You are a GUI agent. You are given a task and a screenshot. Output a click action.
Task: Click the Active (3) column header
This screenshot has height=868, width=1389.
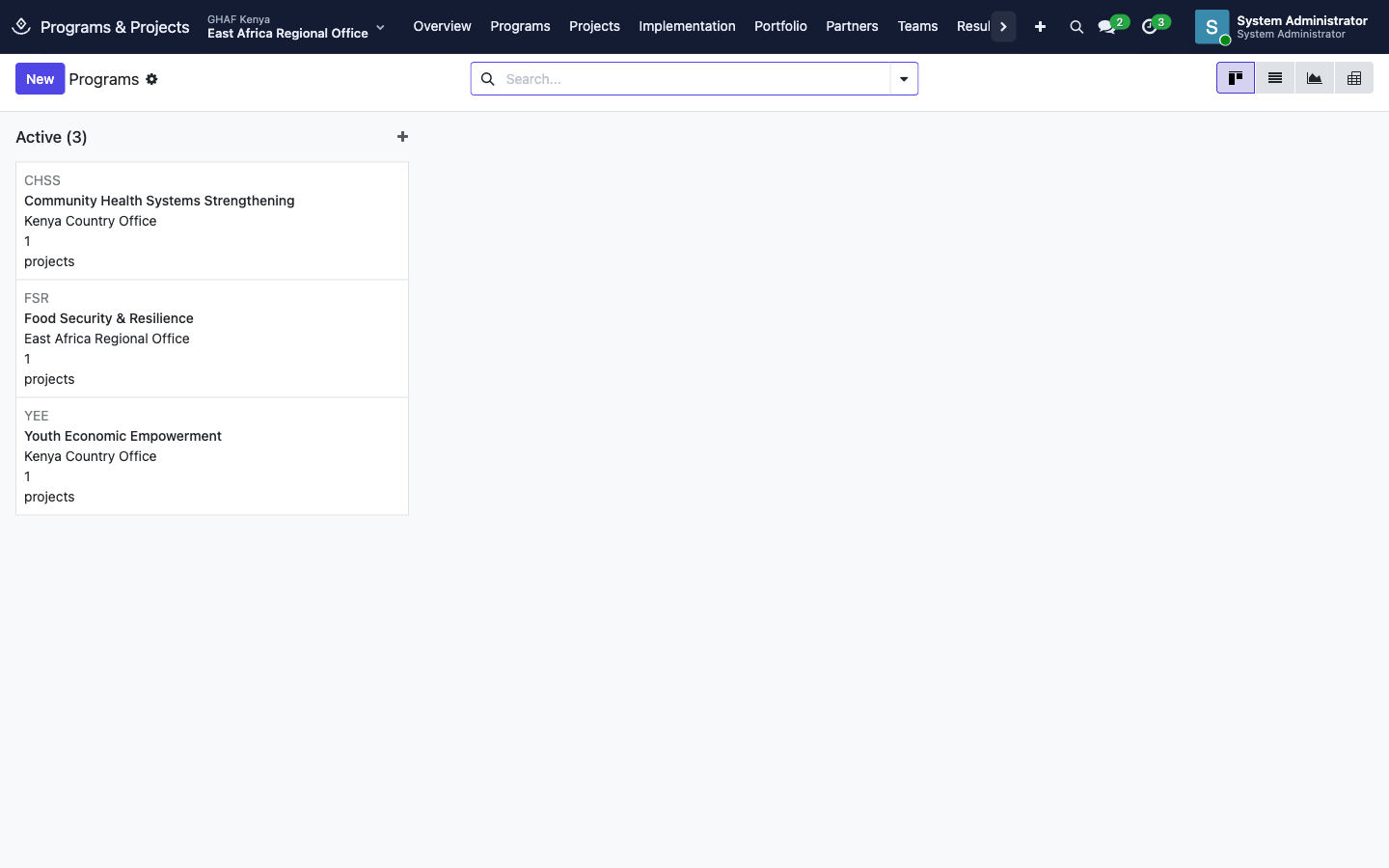pyautogui.click(x=51, y=137)
